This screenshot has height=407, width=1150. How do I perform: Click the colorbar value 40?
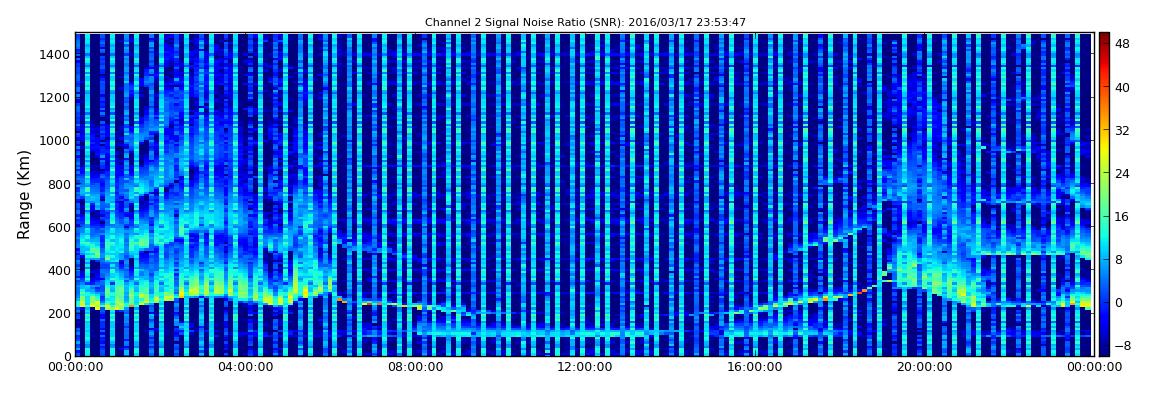point(1122,87)
